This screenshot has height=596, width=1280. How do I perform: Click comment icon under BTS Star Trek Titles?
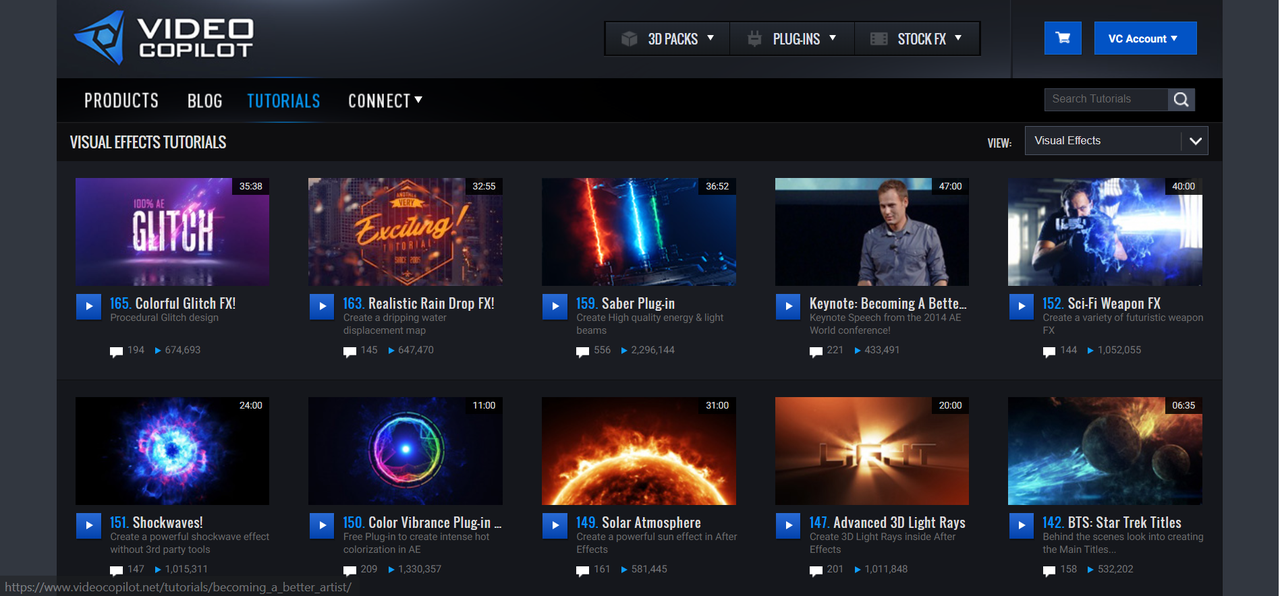pyautogui.click(x=1050, y=570)
